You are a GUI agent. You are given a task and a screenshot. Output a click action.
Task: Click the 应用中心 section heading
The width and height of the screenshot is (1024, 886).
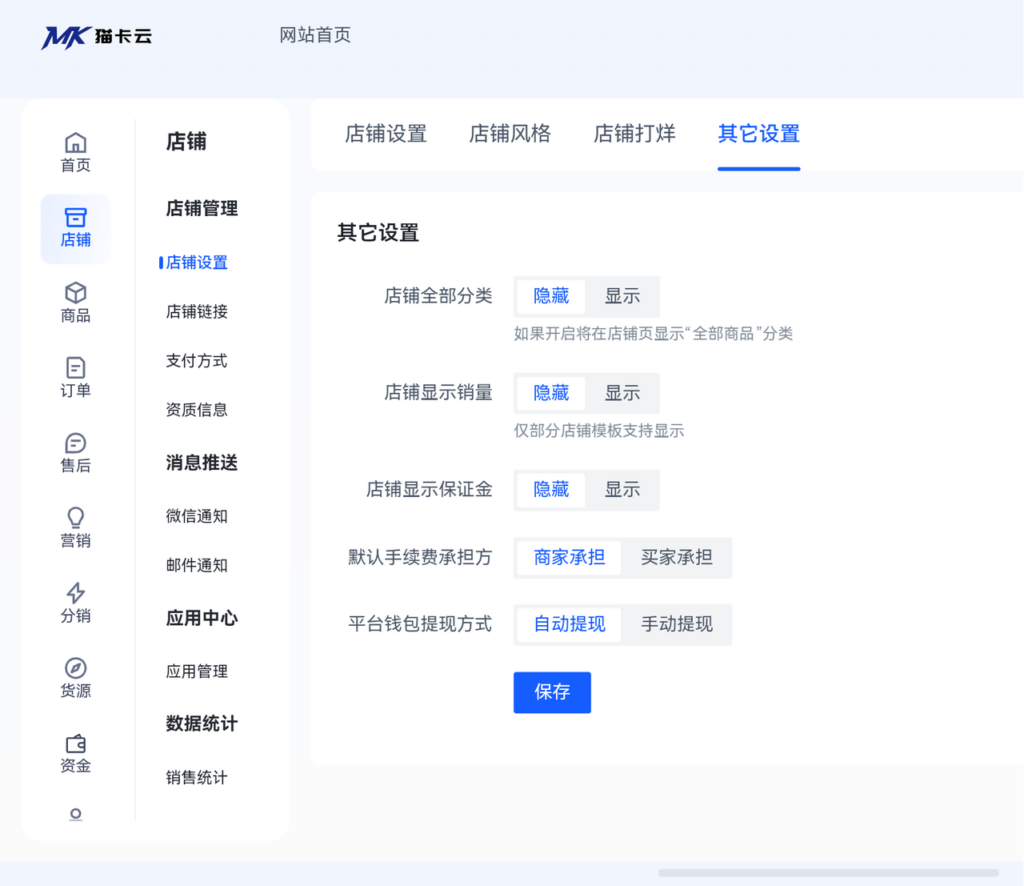[201, 618]
